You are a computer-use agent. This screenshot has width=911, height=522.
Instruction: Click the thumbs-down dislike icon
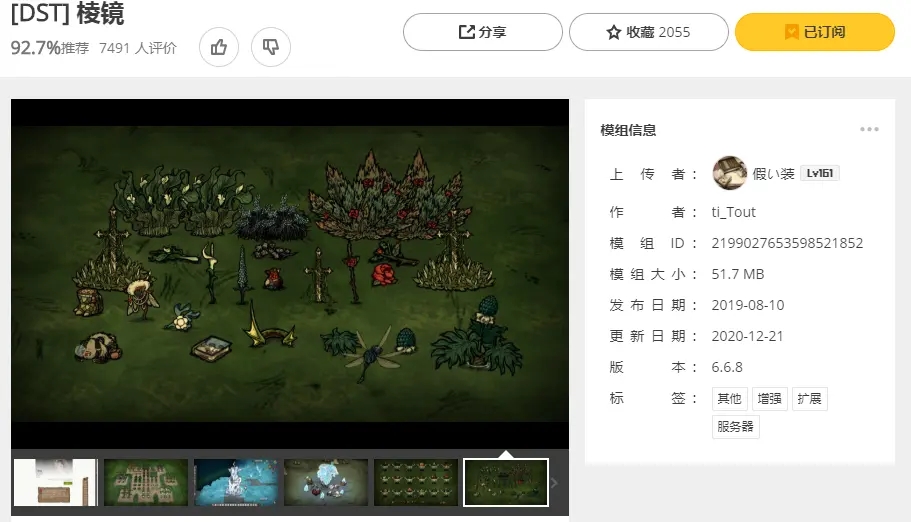[271, 47]
